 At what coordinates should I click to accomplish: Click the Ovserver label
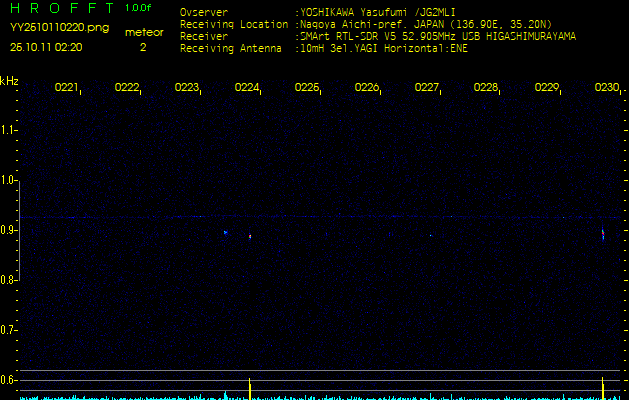pos(204,12)
